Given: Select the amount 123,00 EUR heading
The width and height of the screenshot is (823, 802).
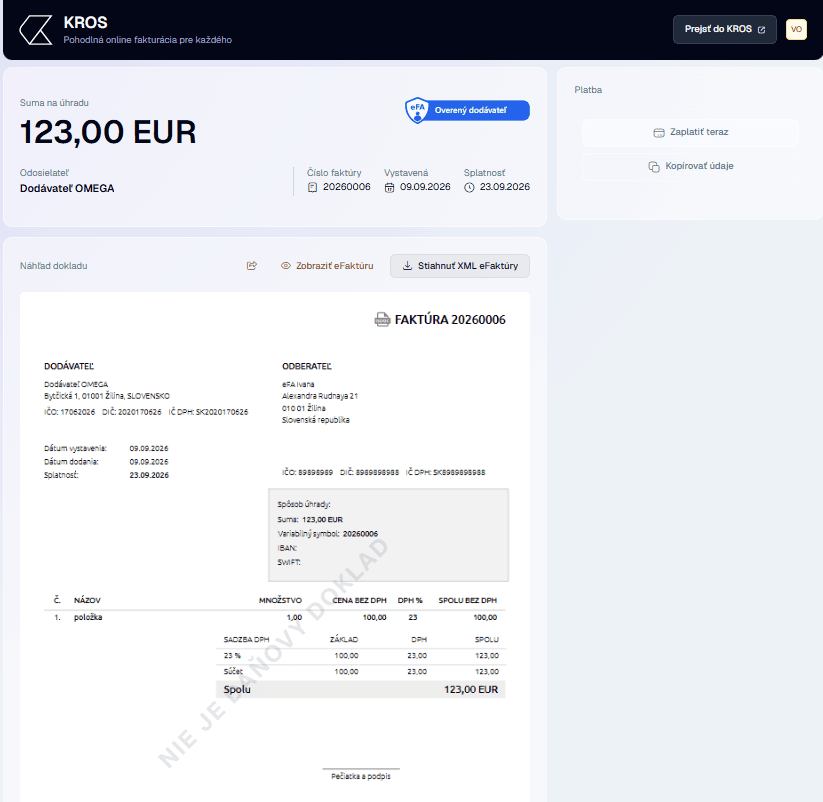Looking at the screenshot, I should point(108,132).
